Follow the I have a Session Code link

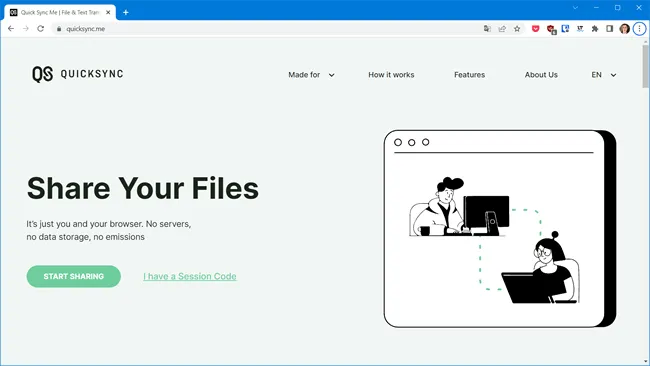(x=190, y=276)
